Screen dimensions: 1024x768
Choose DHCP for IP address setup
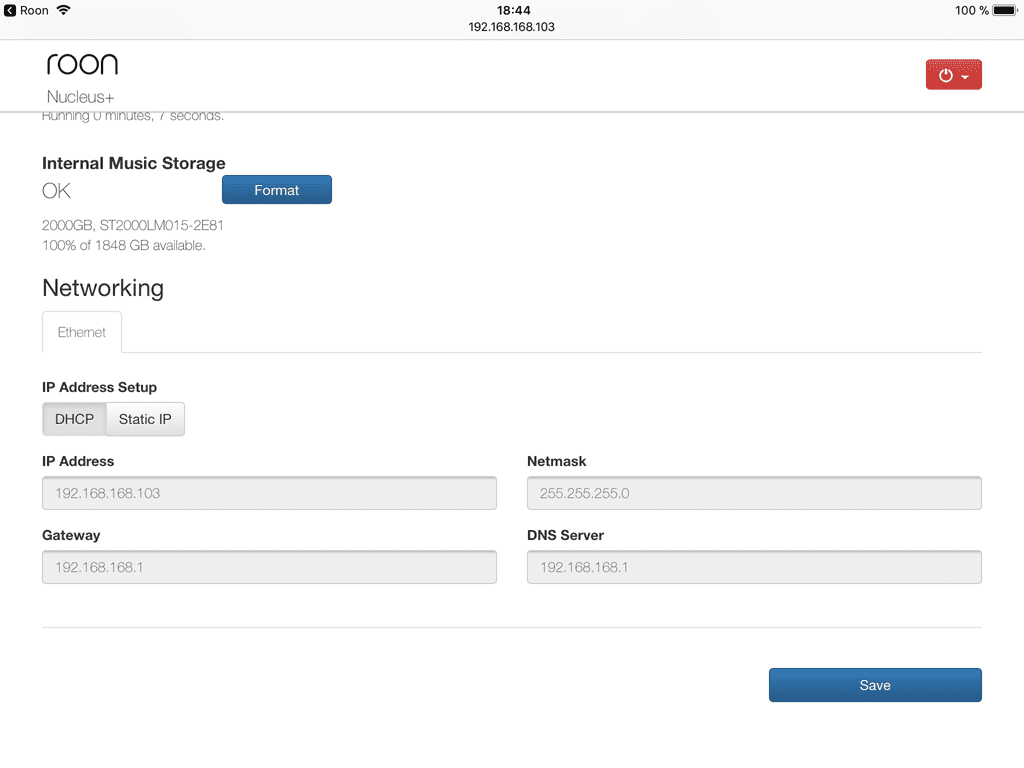74,419
